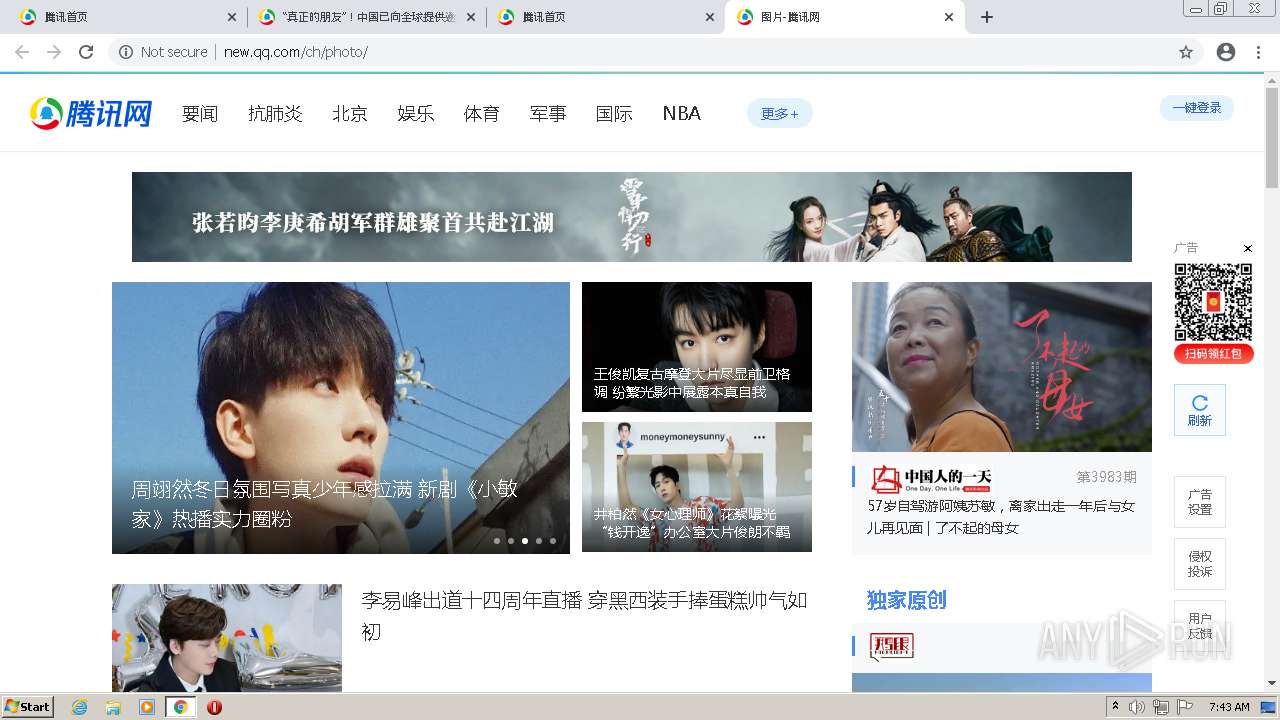
Task: Open the 张若昀李庚希 banner advertisement
Action: click(x=632, y=217)
